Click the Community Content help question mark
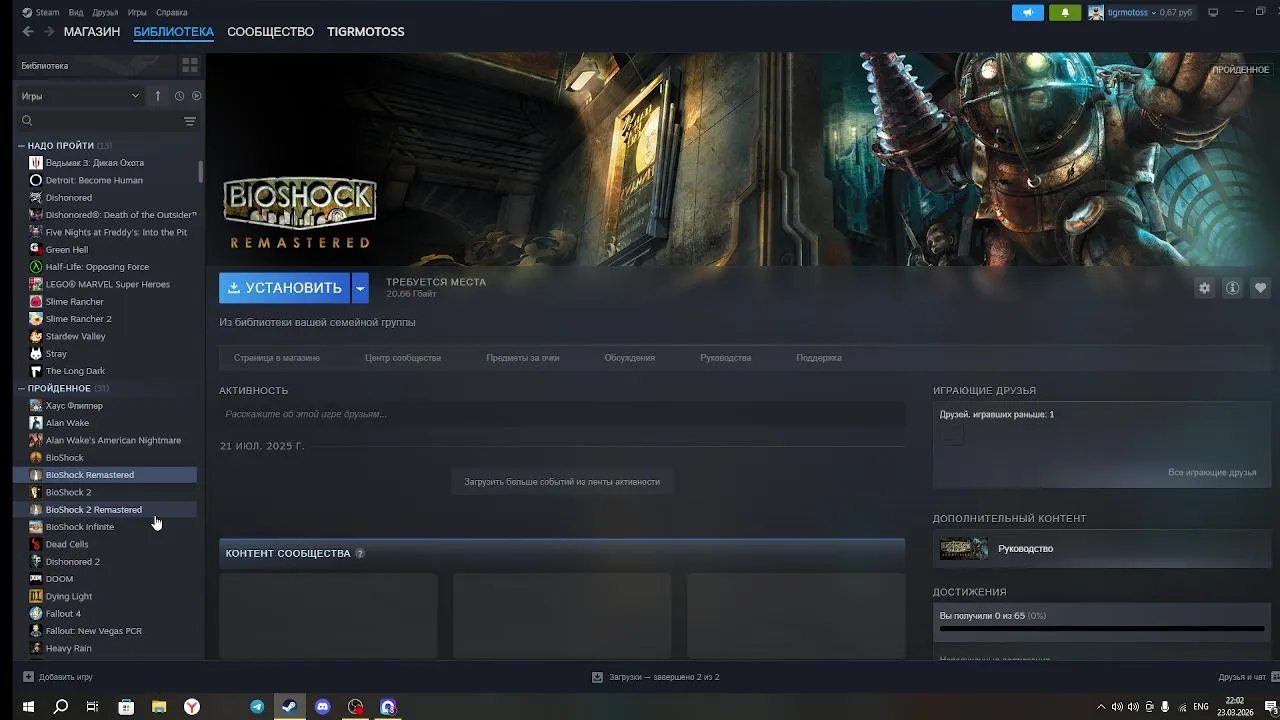The width and height of the screenshot is (1280, 720). click(360, 554)
